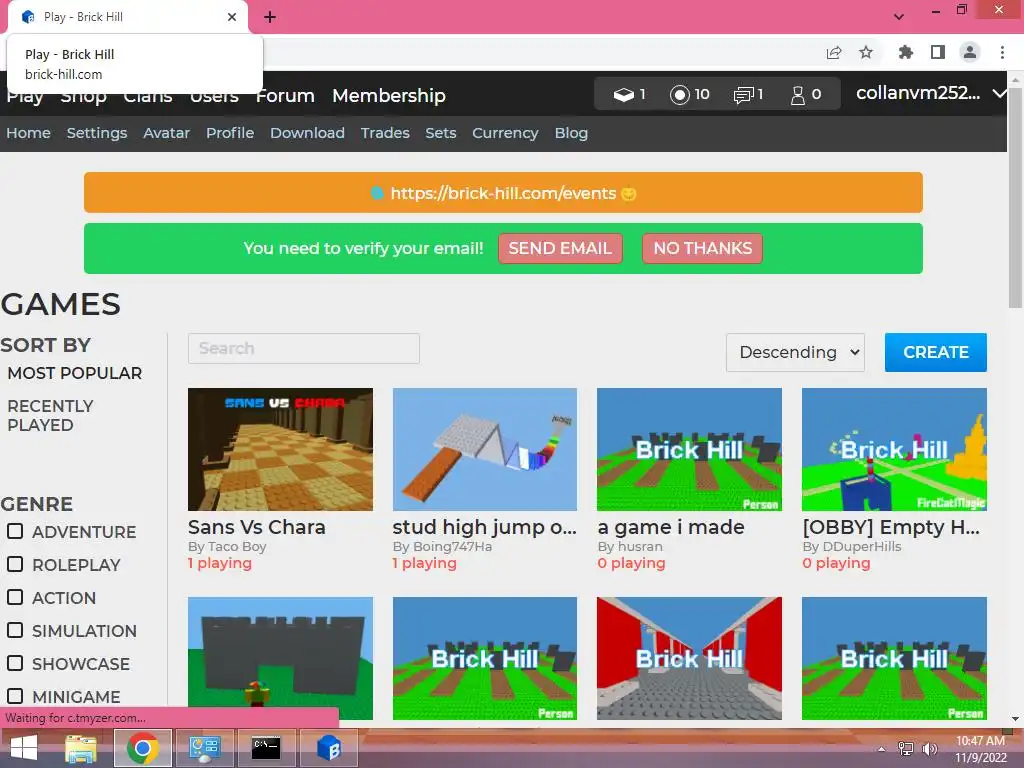Open creator Taco Boy's profile link

(x=236, y=547)
